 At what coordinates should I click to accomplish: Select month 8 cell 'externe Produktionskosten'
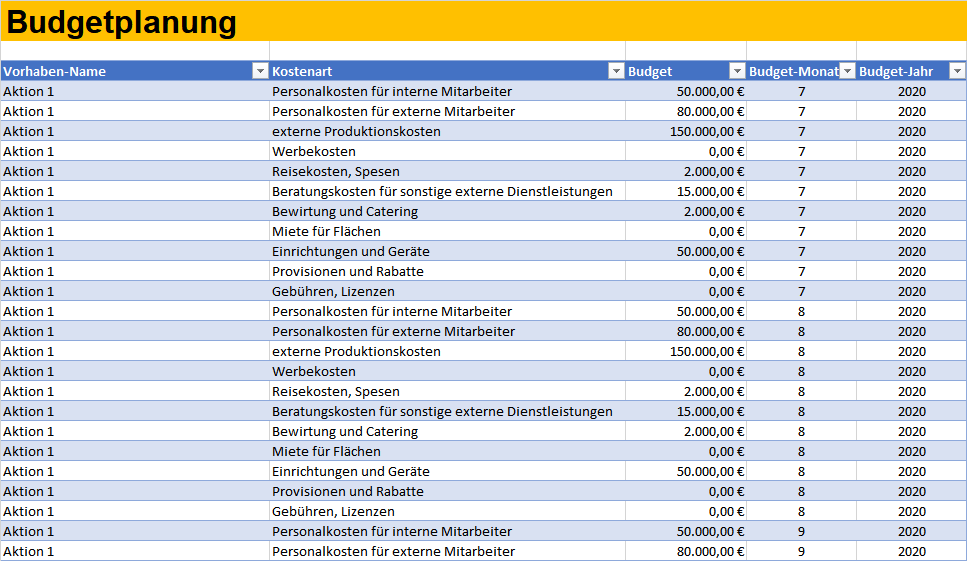pyautogui.click(x=447, y=352)
